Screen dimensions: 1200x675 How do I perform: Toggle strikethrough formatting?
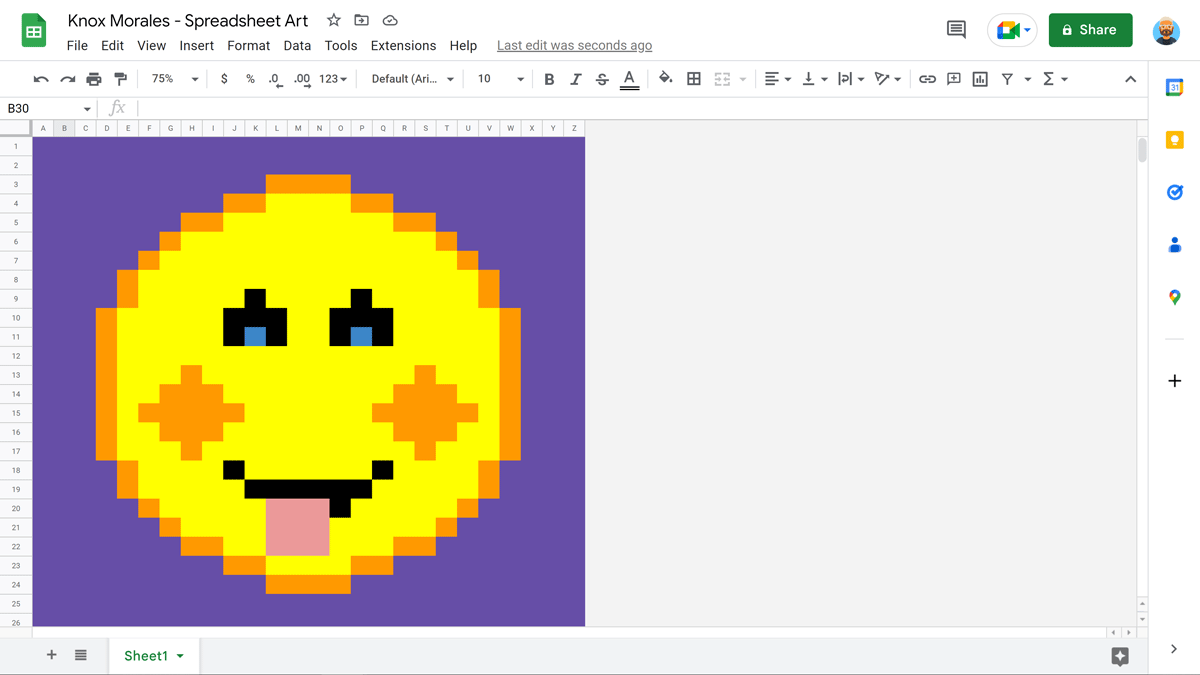[601, 78]
